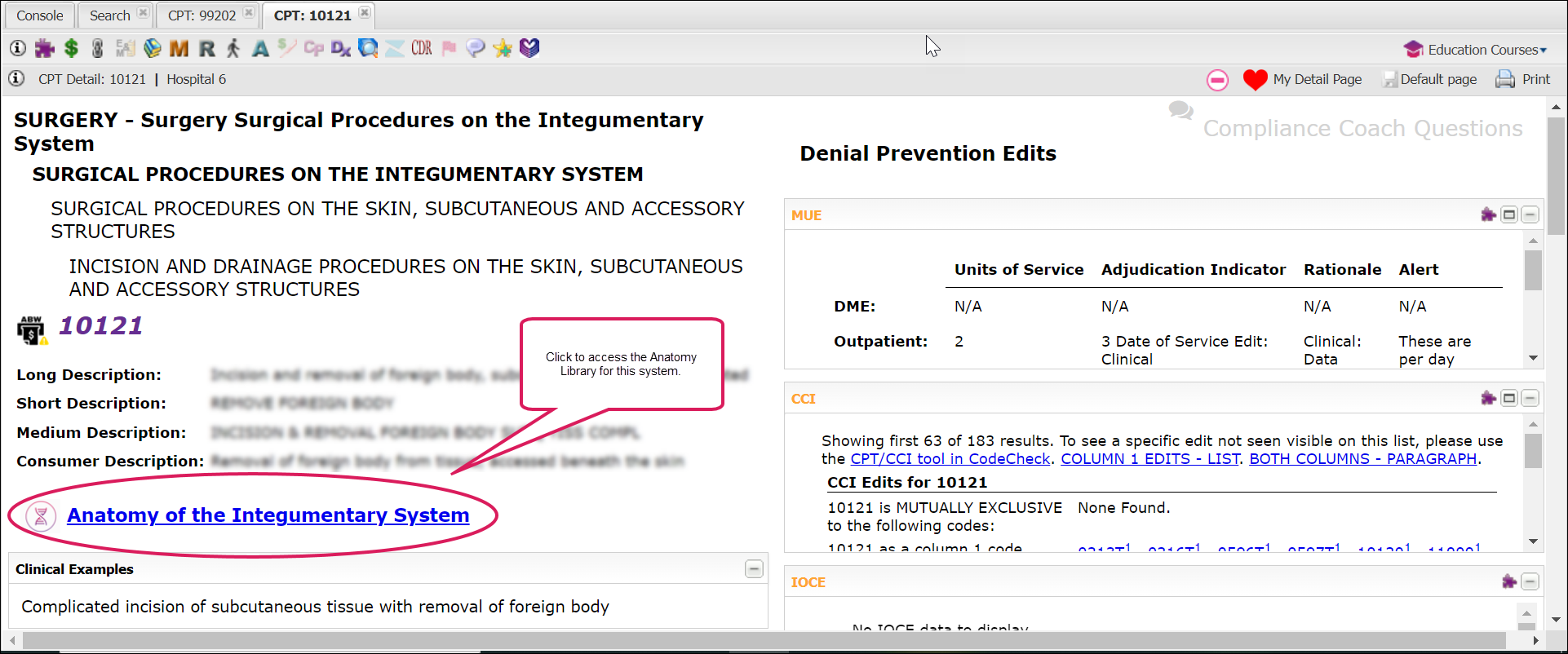Switch to the Search tab
Image resolution: width=1568 pixels, height=654 pixels.
[109, 15]
